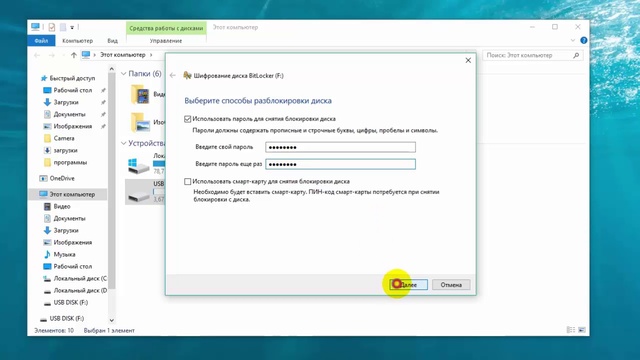The height and width of the screenshot is (360, 640).
Task: Open pinned 'Загрузки' under quick access
Action: 66,102
